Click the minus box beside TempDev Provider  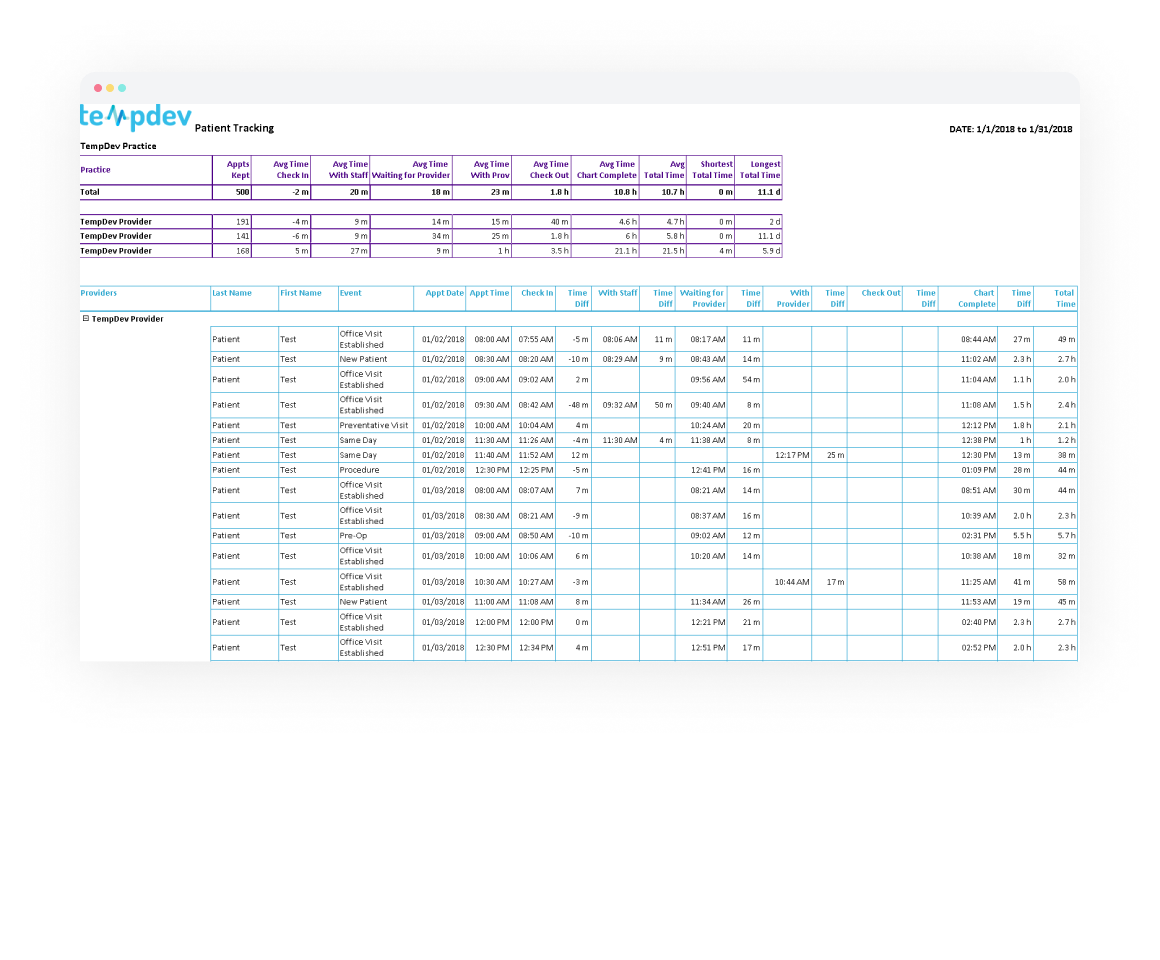[87, 317]
